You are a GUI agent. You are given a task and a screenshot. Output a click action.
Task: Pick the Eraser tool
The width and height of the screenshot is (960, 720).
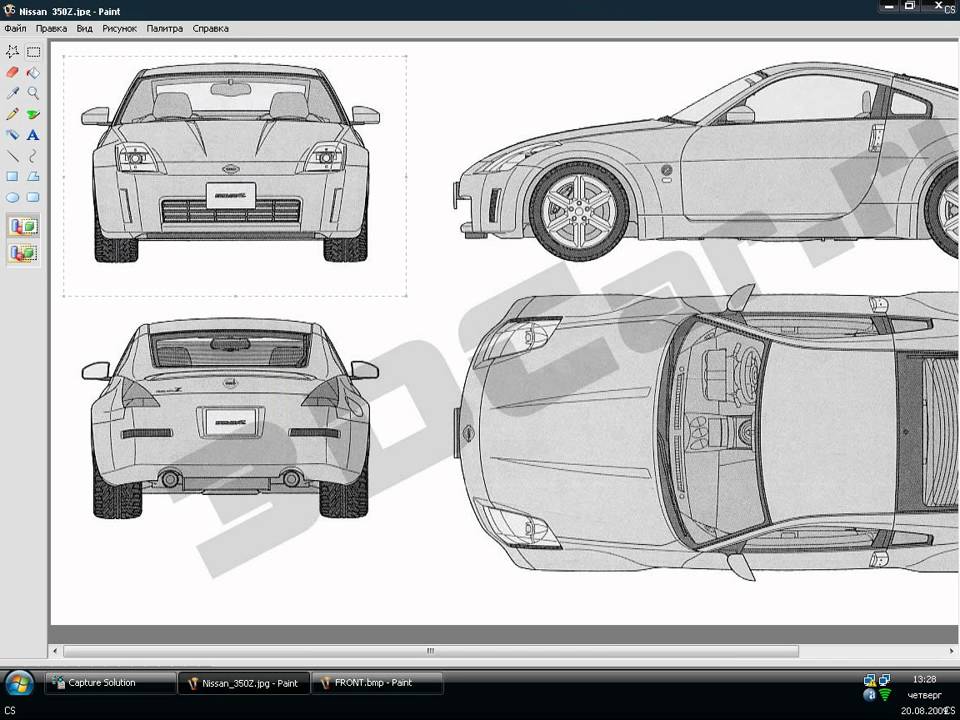pos(12,72)
